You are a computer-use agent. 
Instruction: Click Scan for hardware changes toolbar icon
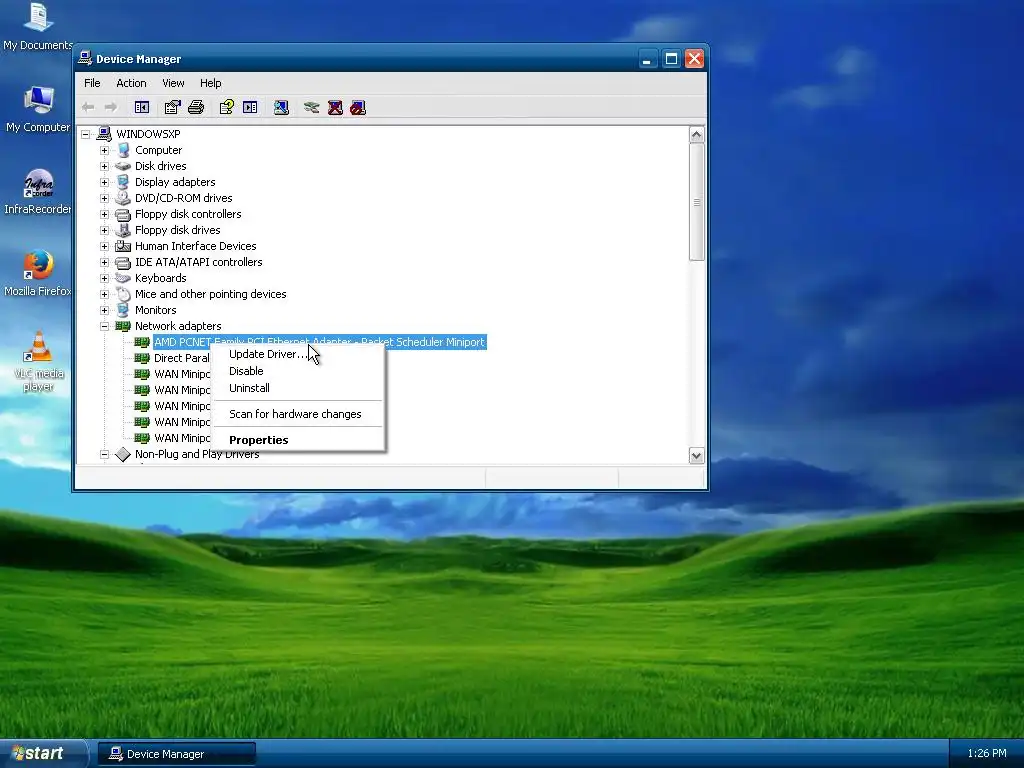[x=281, y=107]
